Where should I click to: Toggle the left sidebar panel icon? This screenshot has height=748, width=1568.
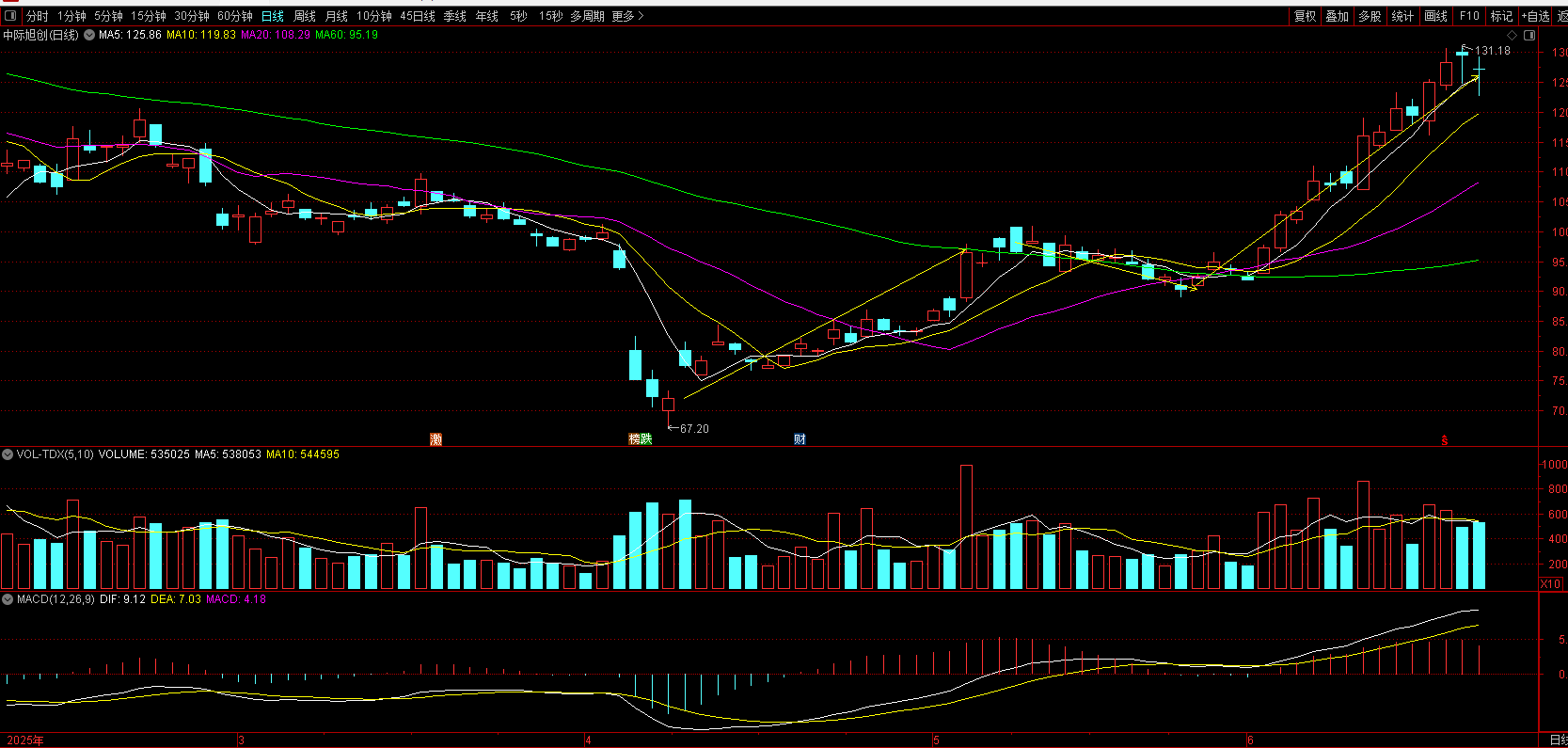(x=10, y=16)
